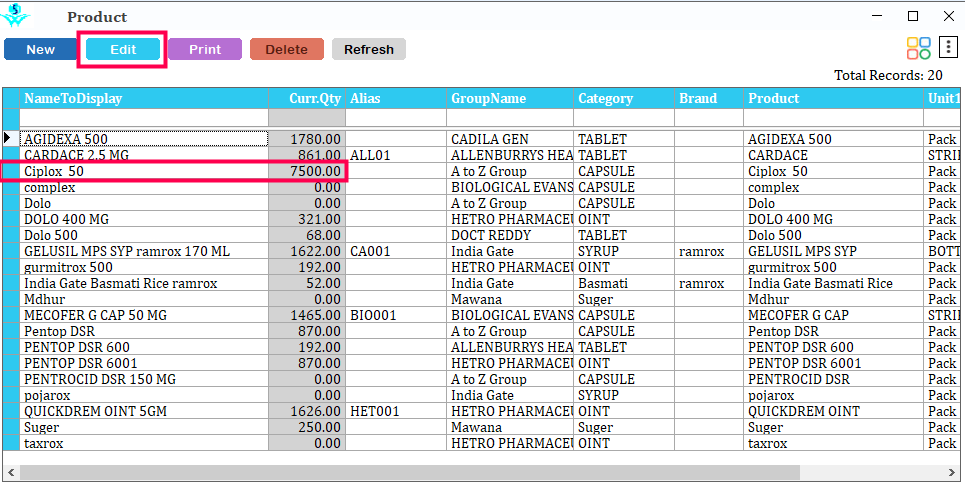The height and width of the screenshot is (489, 965).
Task: Open the colorful grid view icon
Action: pos(919,49)
